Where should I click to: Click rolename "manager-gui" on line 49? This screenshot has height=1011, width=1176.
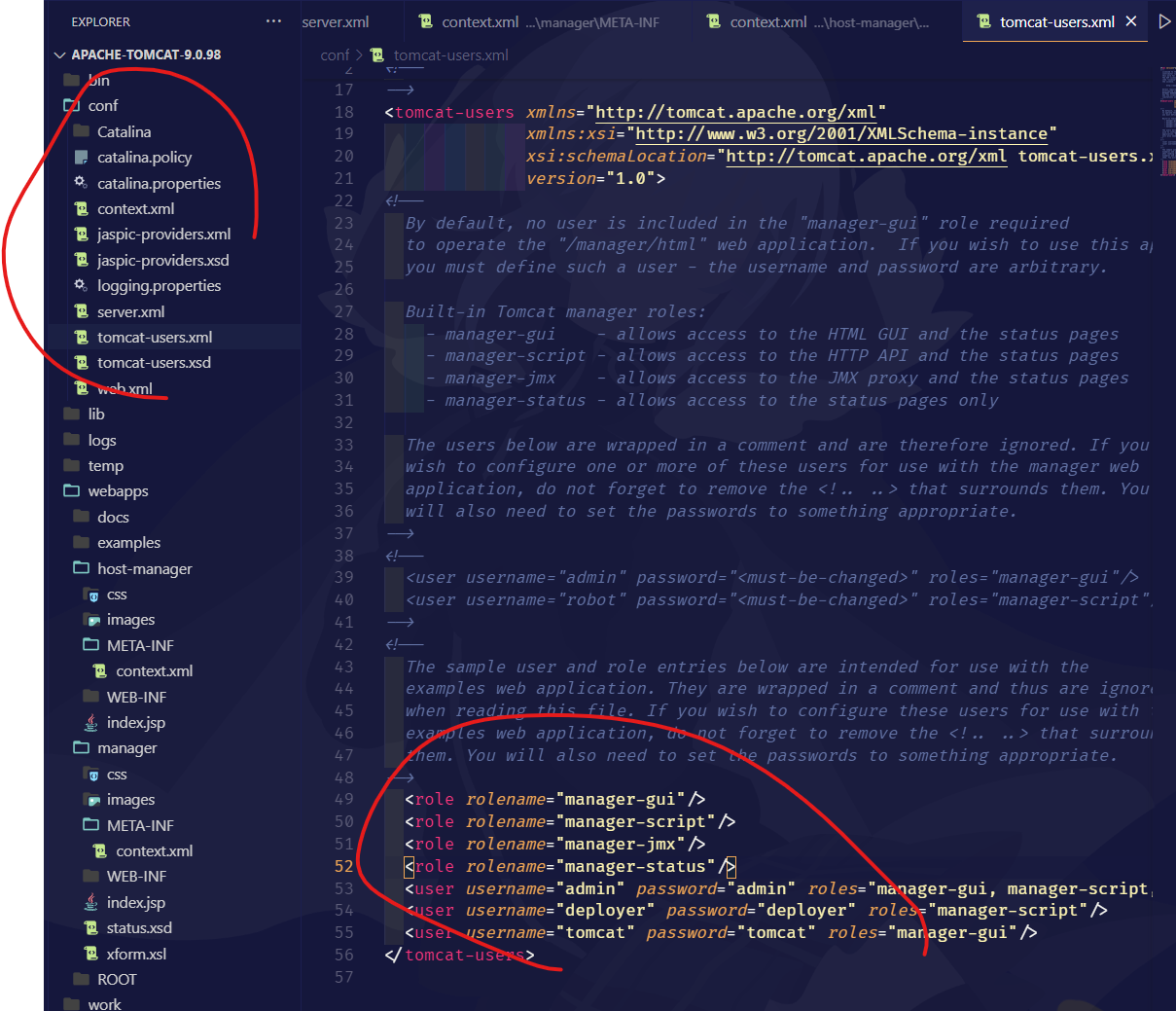click(x=620, y=799)
